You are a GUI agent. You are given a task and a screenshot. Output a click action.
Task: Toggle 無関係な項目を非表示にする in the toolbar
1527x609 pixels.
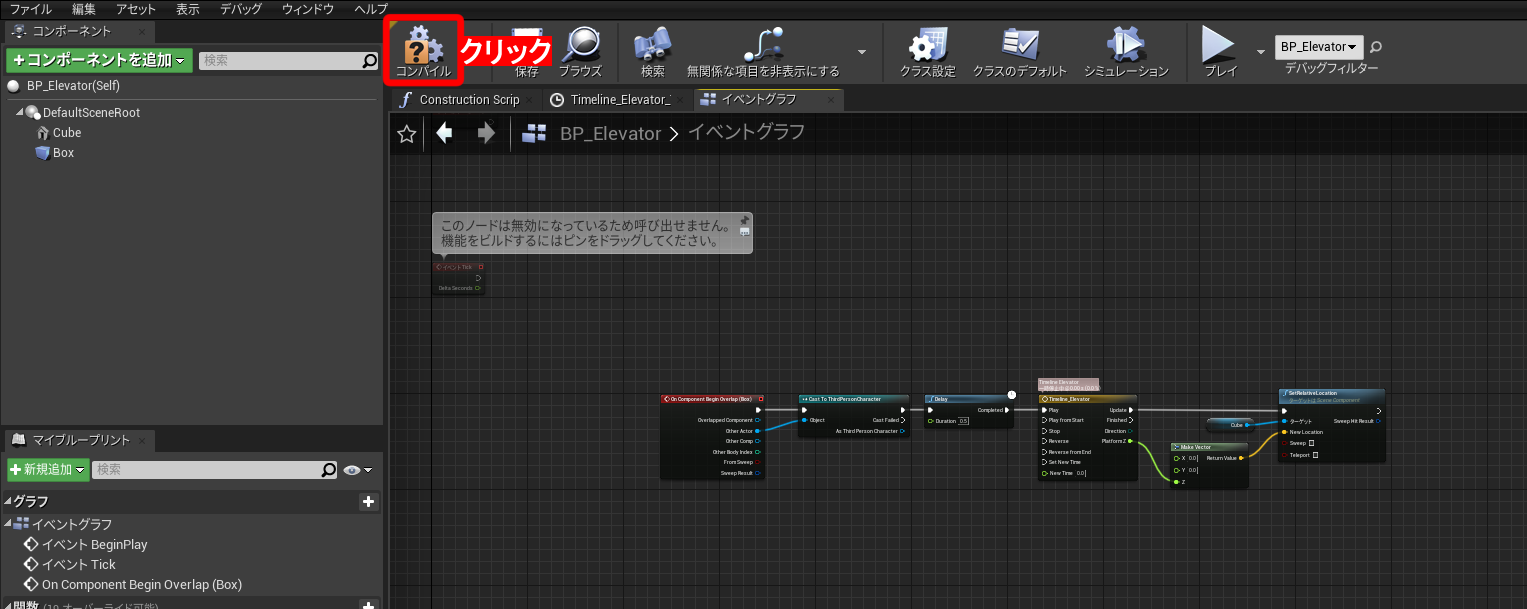[x=763, y=51]
